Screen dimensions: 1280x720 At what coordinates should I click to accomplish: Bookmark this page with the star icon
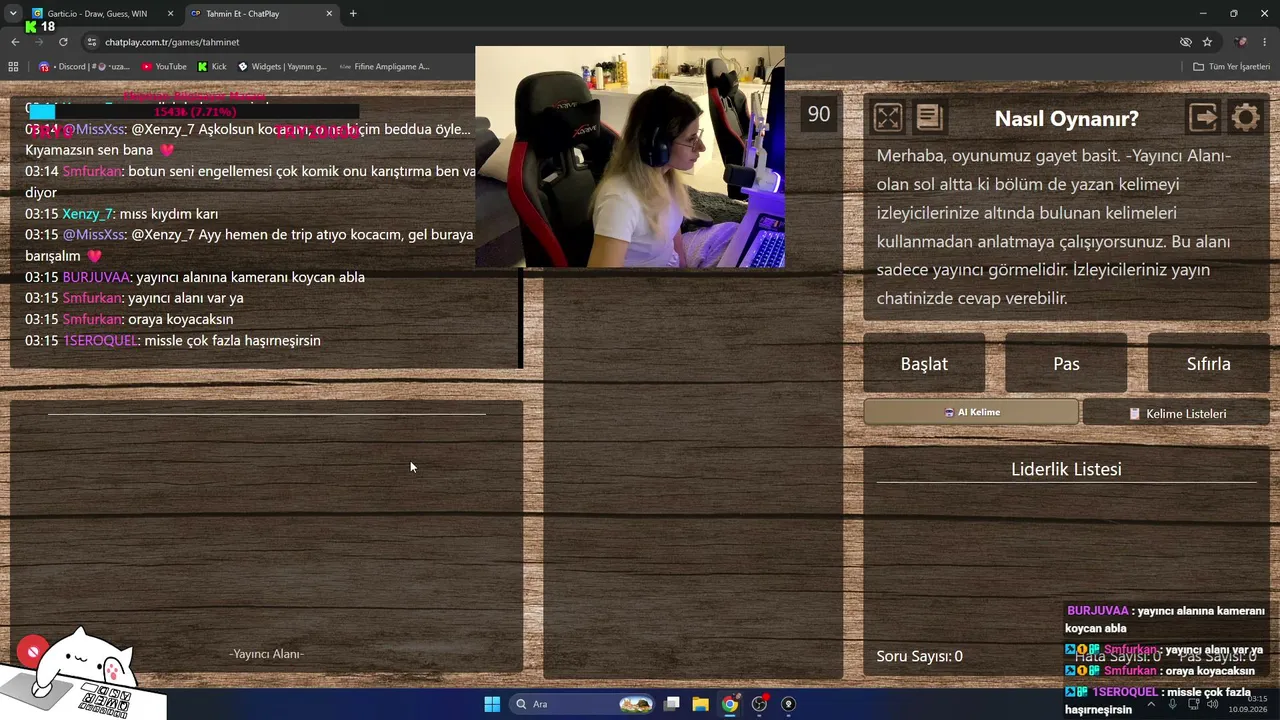click(1207, 42)
